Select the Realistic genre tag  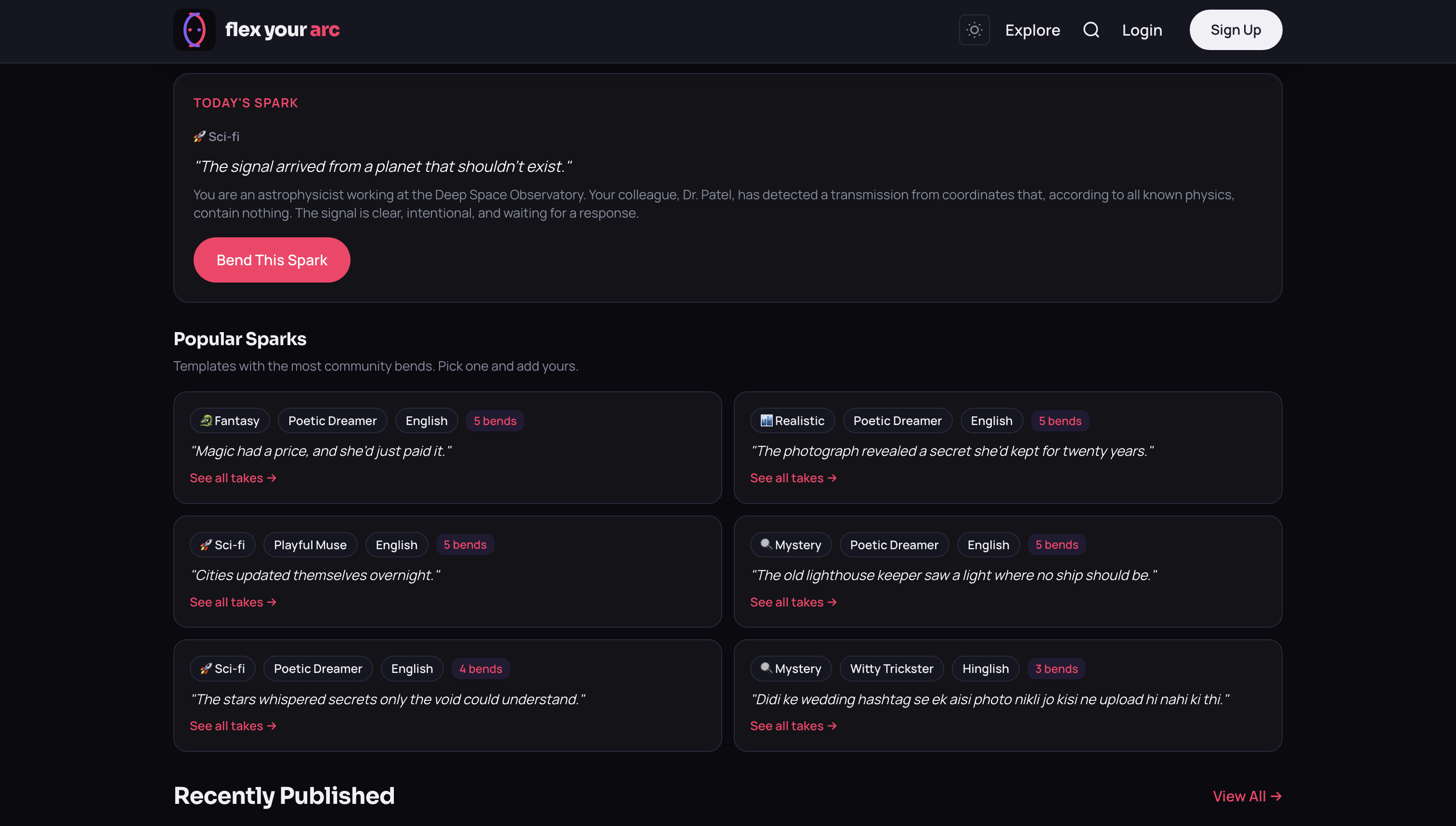pos(792,420)
